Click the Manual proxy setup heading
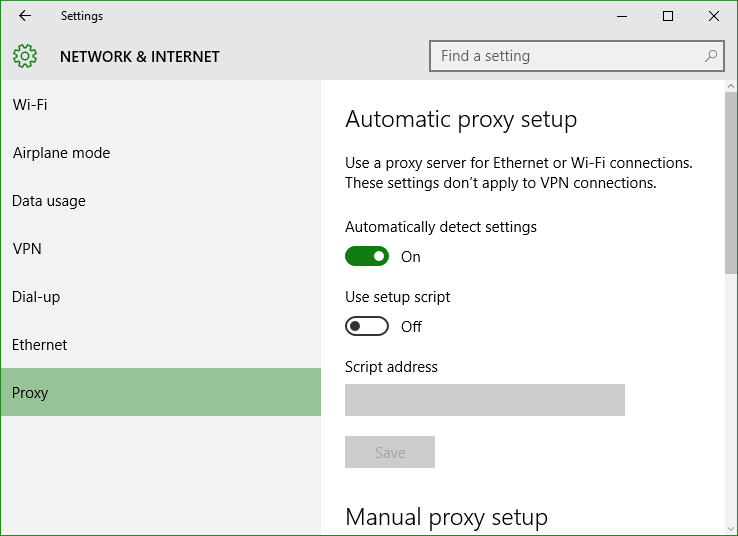 (x=447, y=517)
